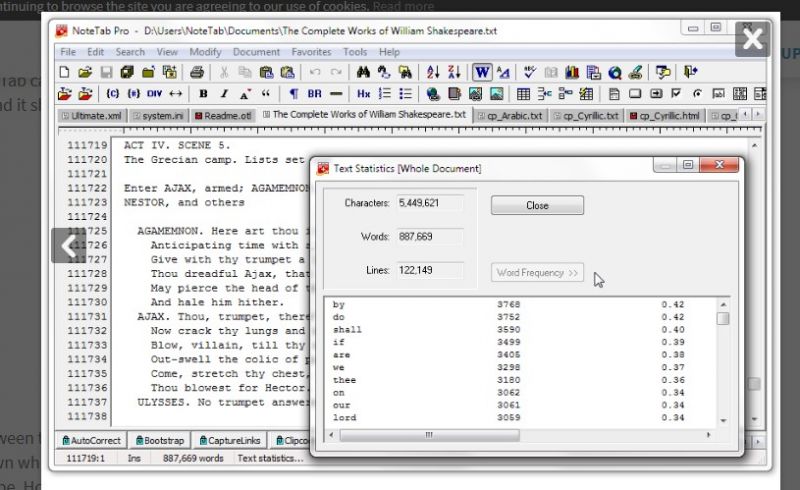Open the AutoCorrect clipbook tab
800x490 pixels.
pos(91,440)
